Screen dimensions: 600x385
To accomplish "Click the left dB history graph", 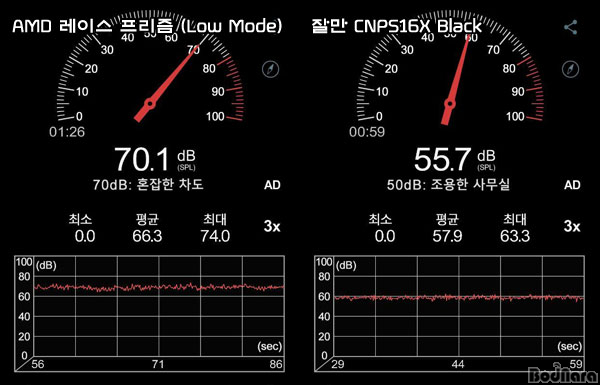I will pos(149,313).
